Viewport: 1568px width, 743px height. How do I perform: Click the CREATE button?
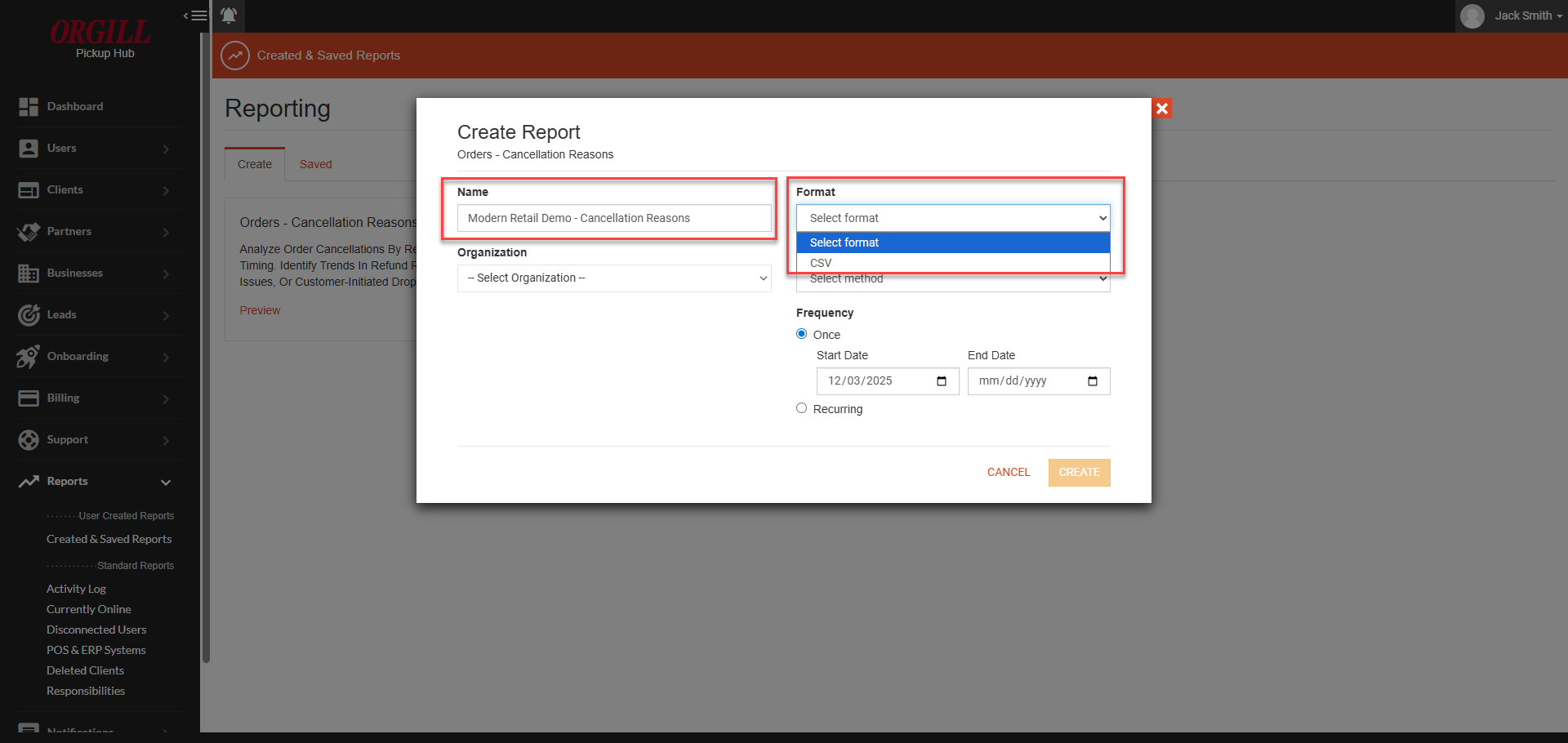tap(1080, 472)
